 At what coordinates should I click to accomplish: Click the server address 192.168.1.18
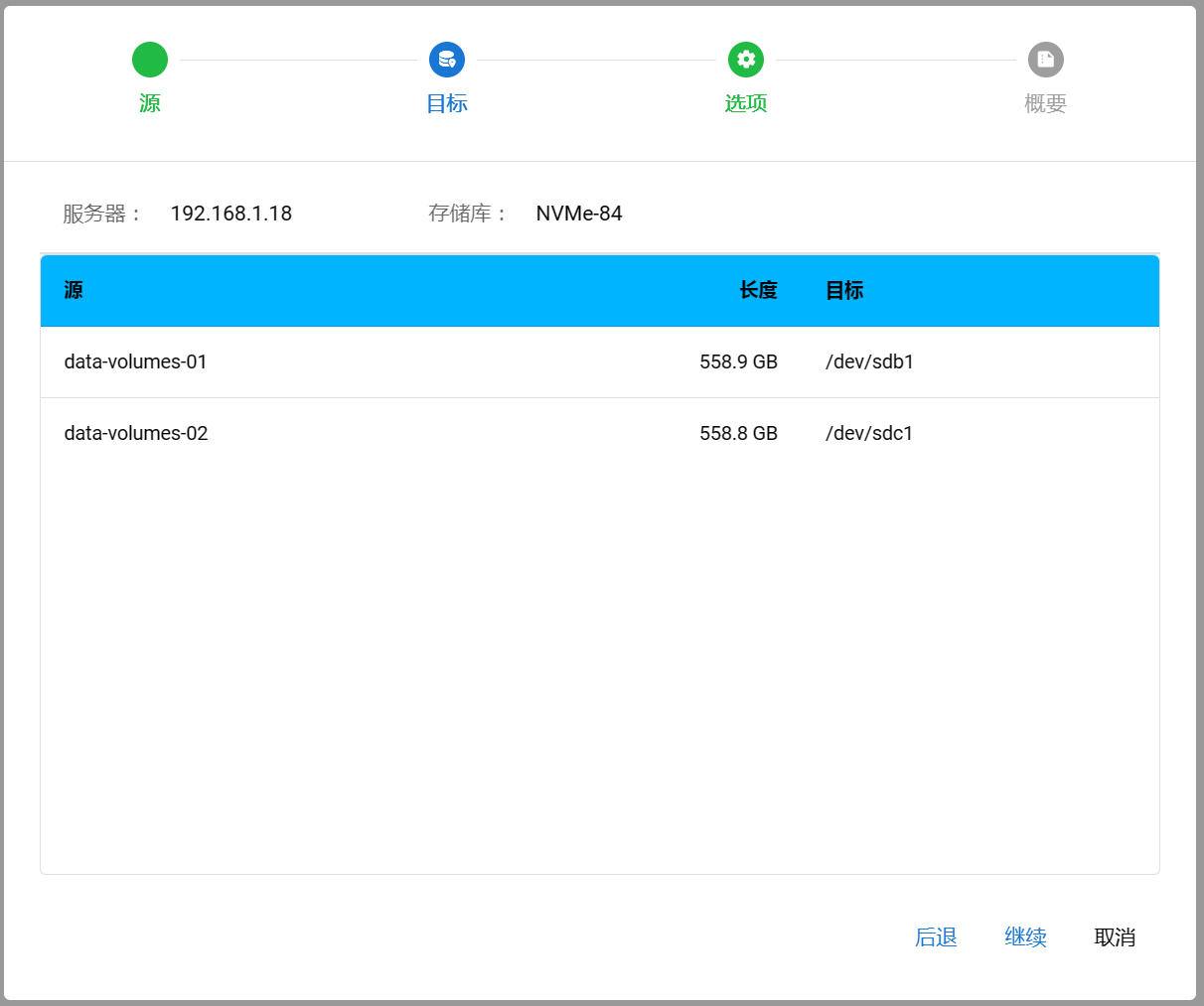point(230,214)
